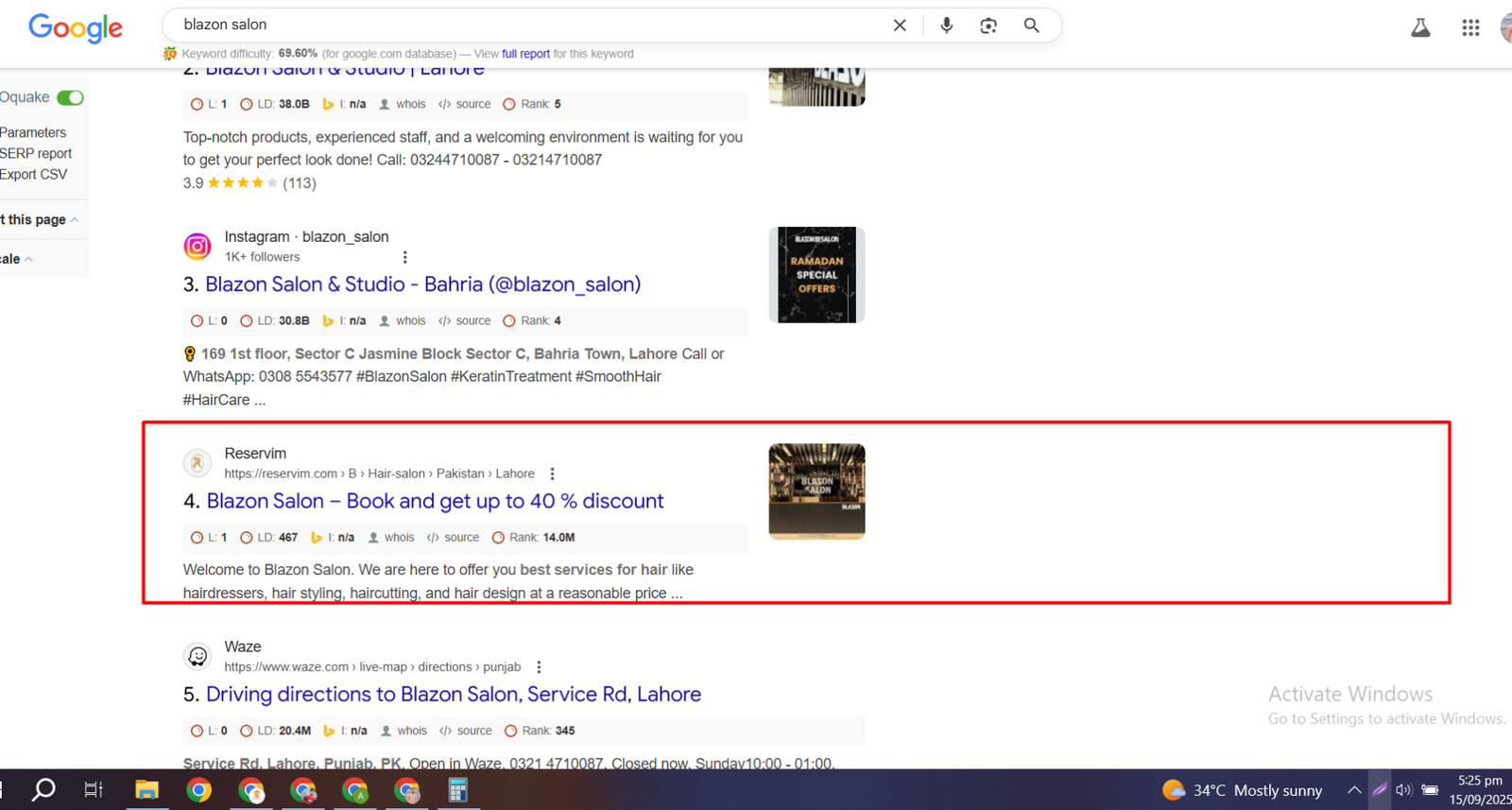This screenshot has height=810, width=1512.
Task: Open Search Labs flask icon
Action: point(1420,27)
